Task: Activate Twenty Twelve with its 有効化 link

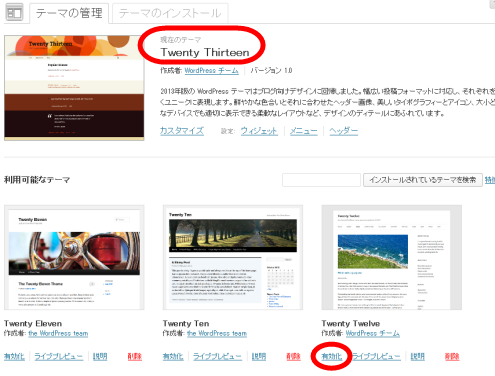Action: pyautogui.click(x=332, y=356)
